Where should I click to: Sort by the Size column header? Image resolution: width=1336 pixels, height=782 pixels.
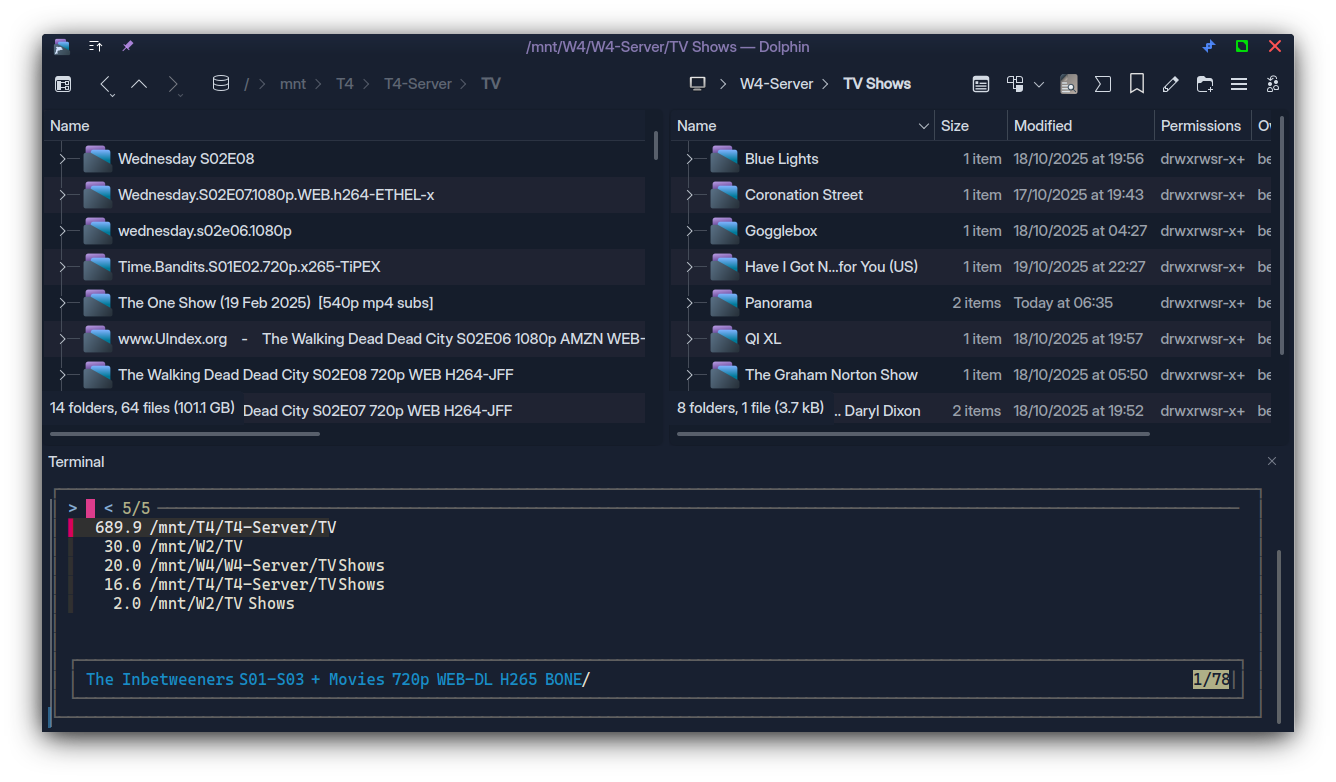pos(955,126)
